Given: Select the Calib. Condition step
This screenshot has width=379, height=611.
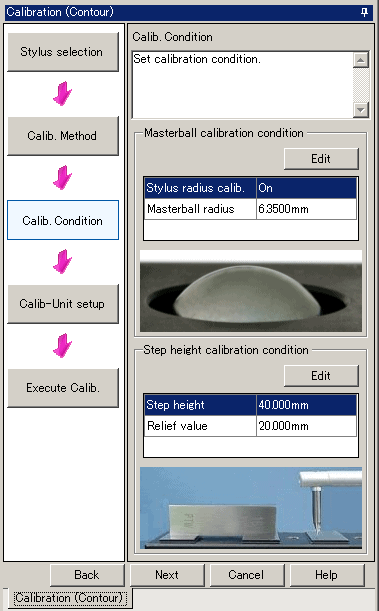Looking at the screenshot, I should tap(63, 220).
